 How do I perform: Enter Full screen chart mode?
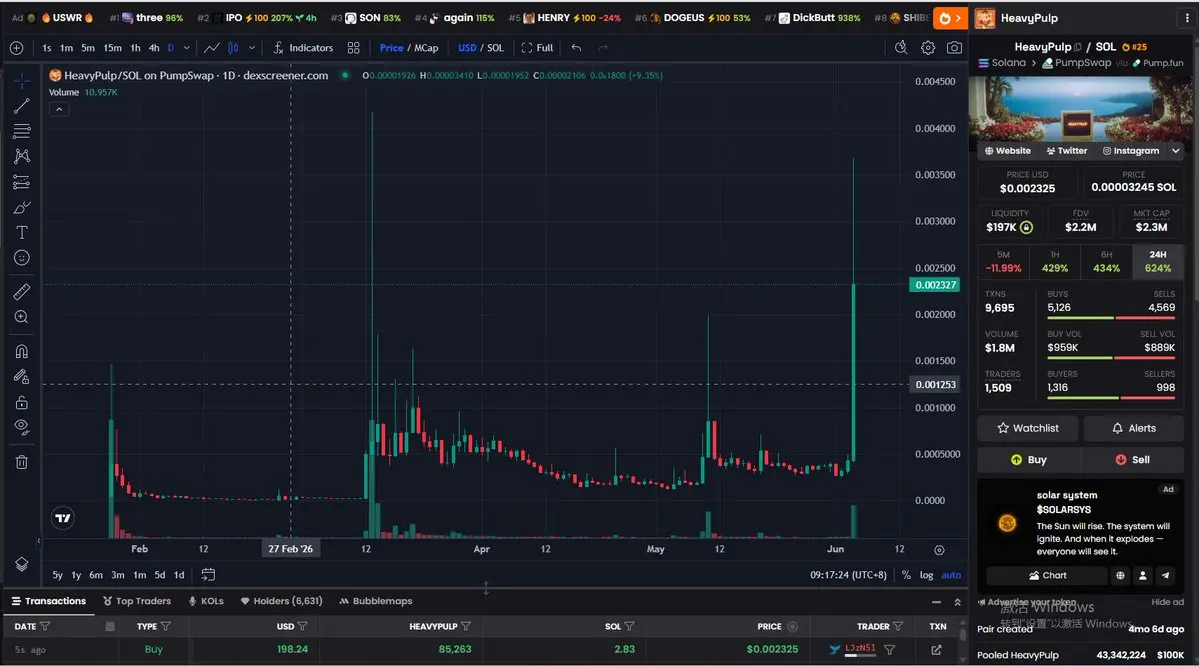(538, 47)
